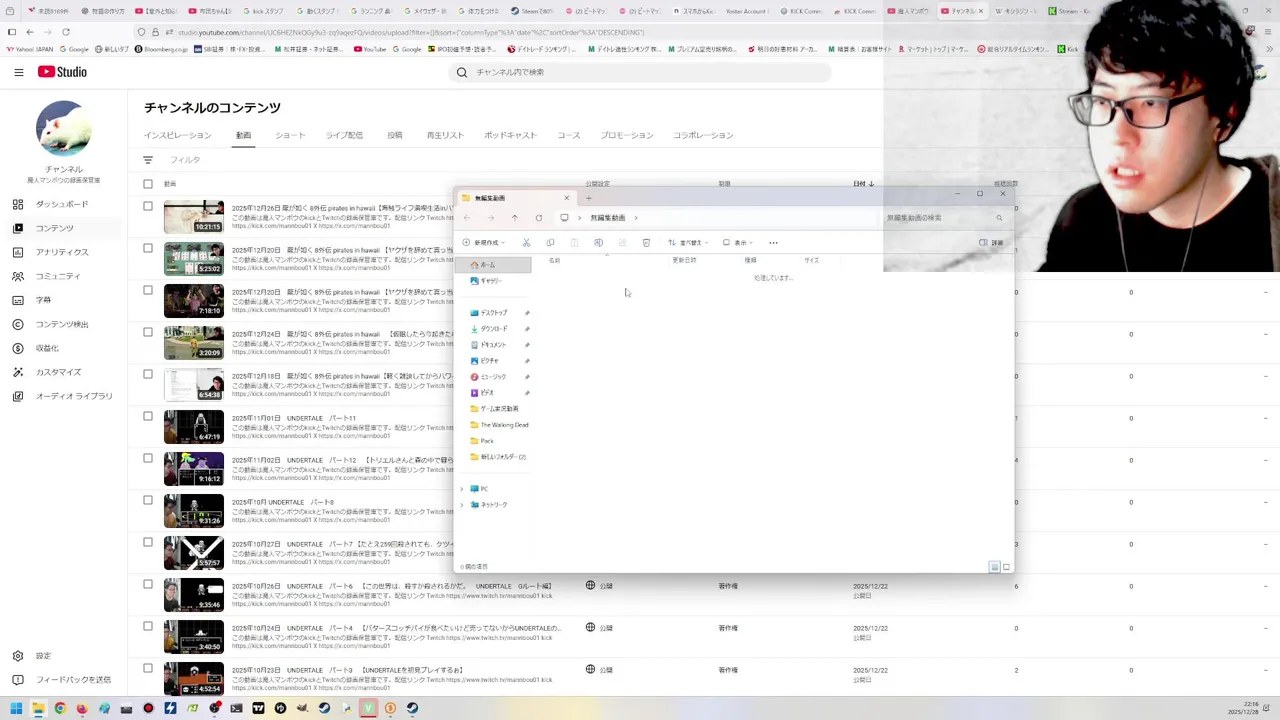Switch to Posts (投稿) tab
Viewport: 1280px width, 720px height.
tap(395, 135)
